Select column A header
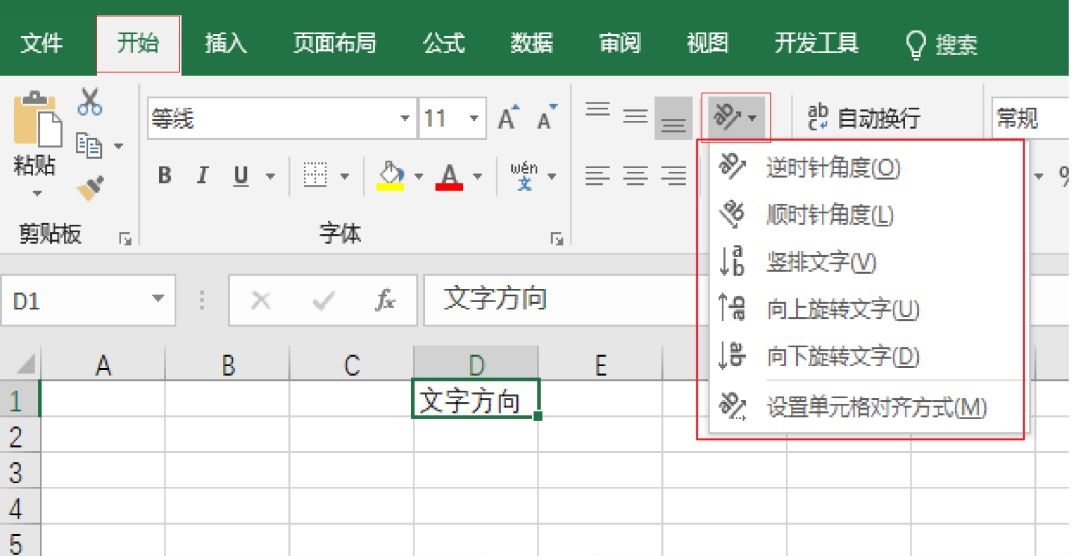1080x556 pixels. 103,364
